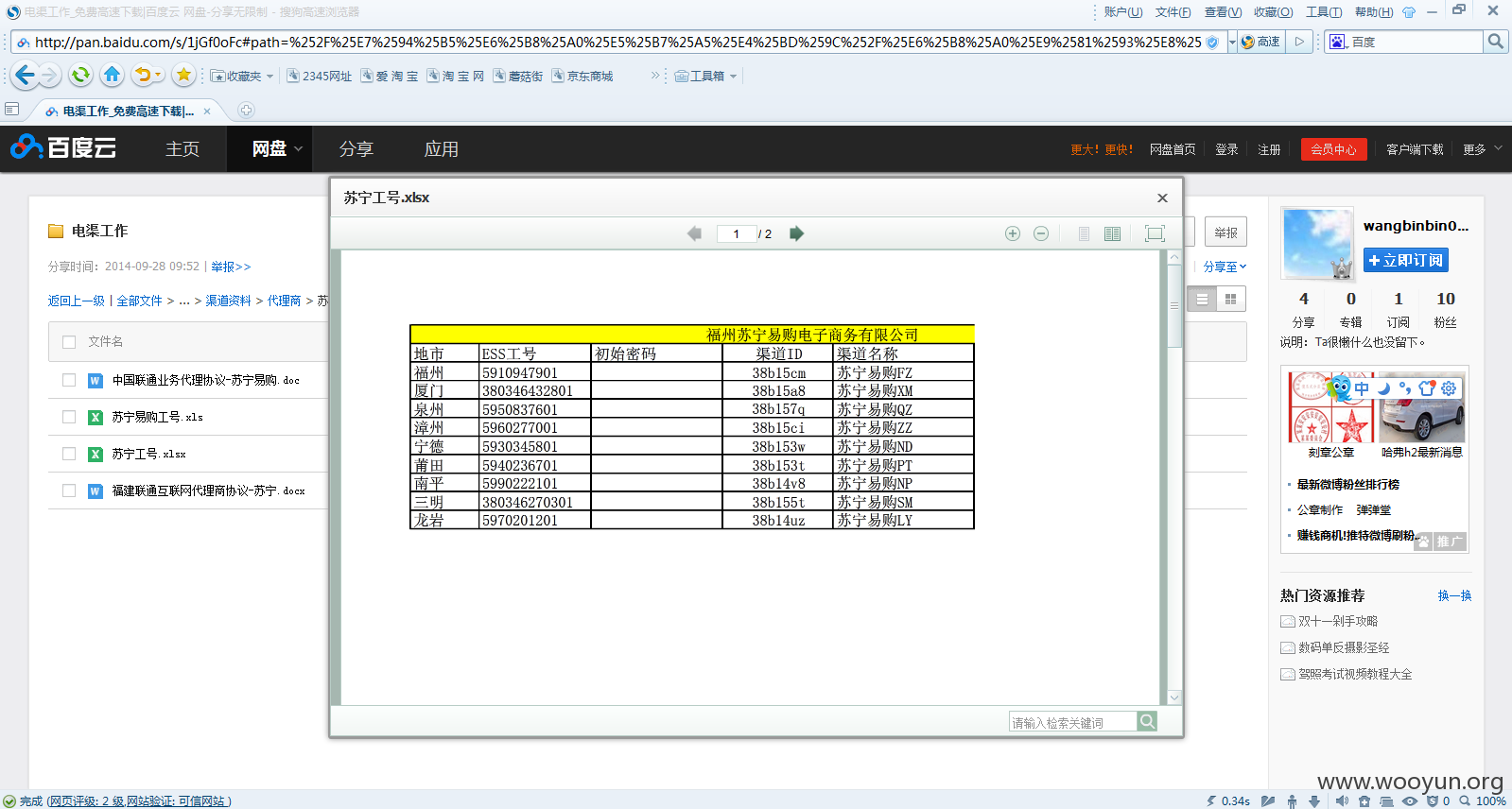Click the address bar go arrow

(x=1300, y=42)
